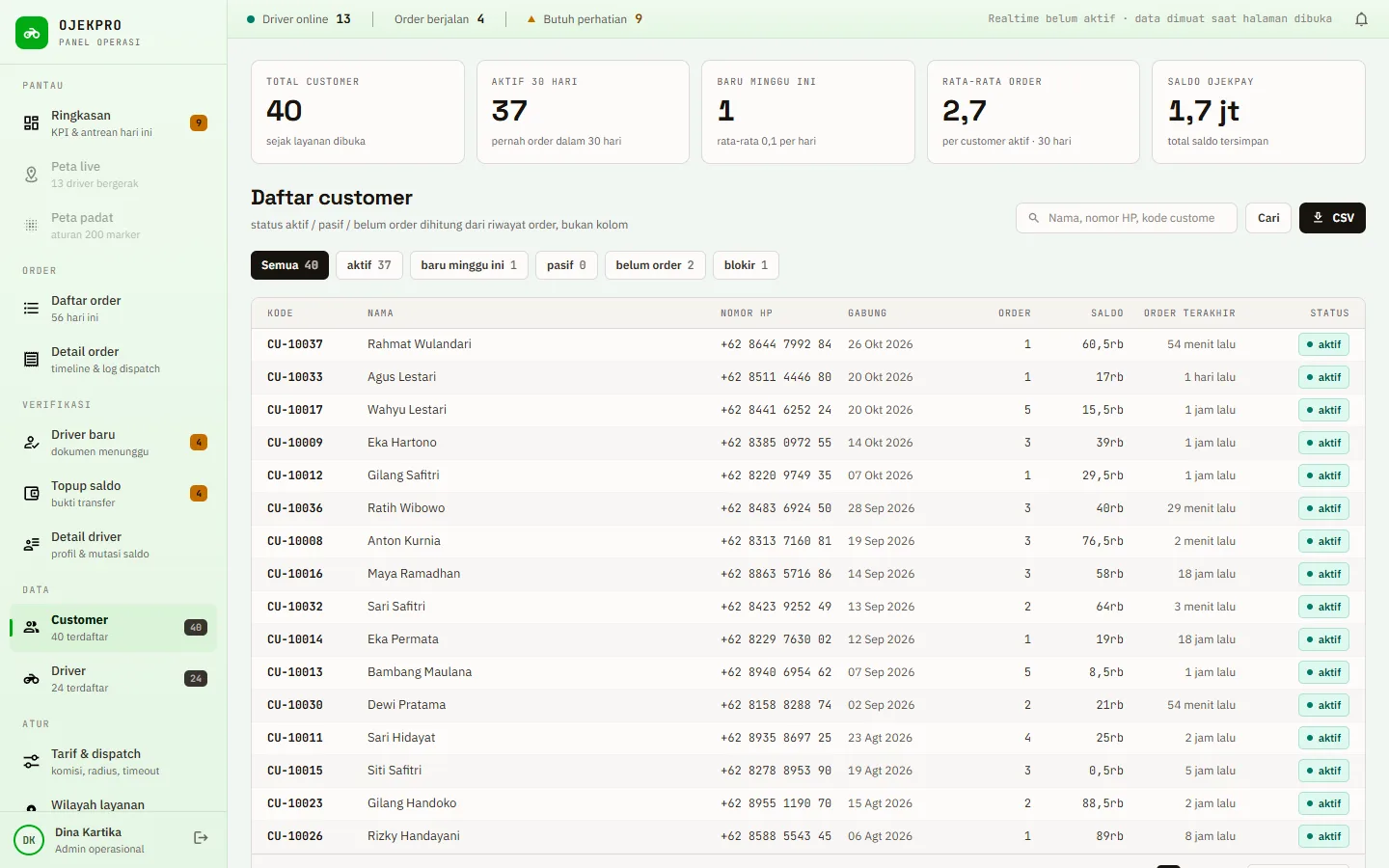The image size is (1389, 868).
Task: Click the aktif status badge for Rizky Handayani
Action: [1323, 836]
